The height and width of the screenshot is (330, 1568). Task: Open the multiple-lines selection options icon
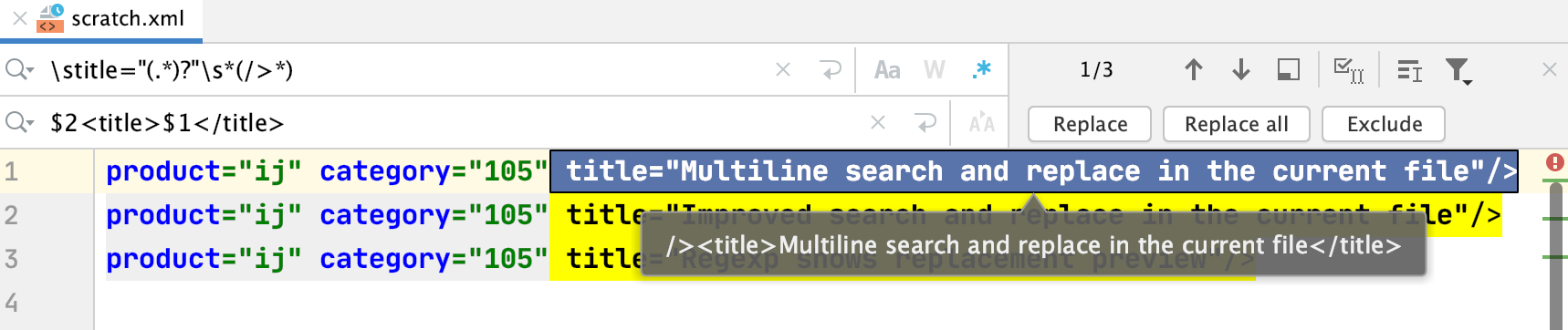[x=1409, y=70]
